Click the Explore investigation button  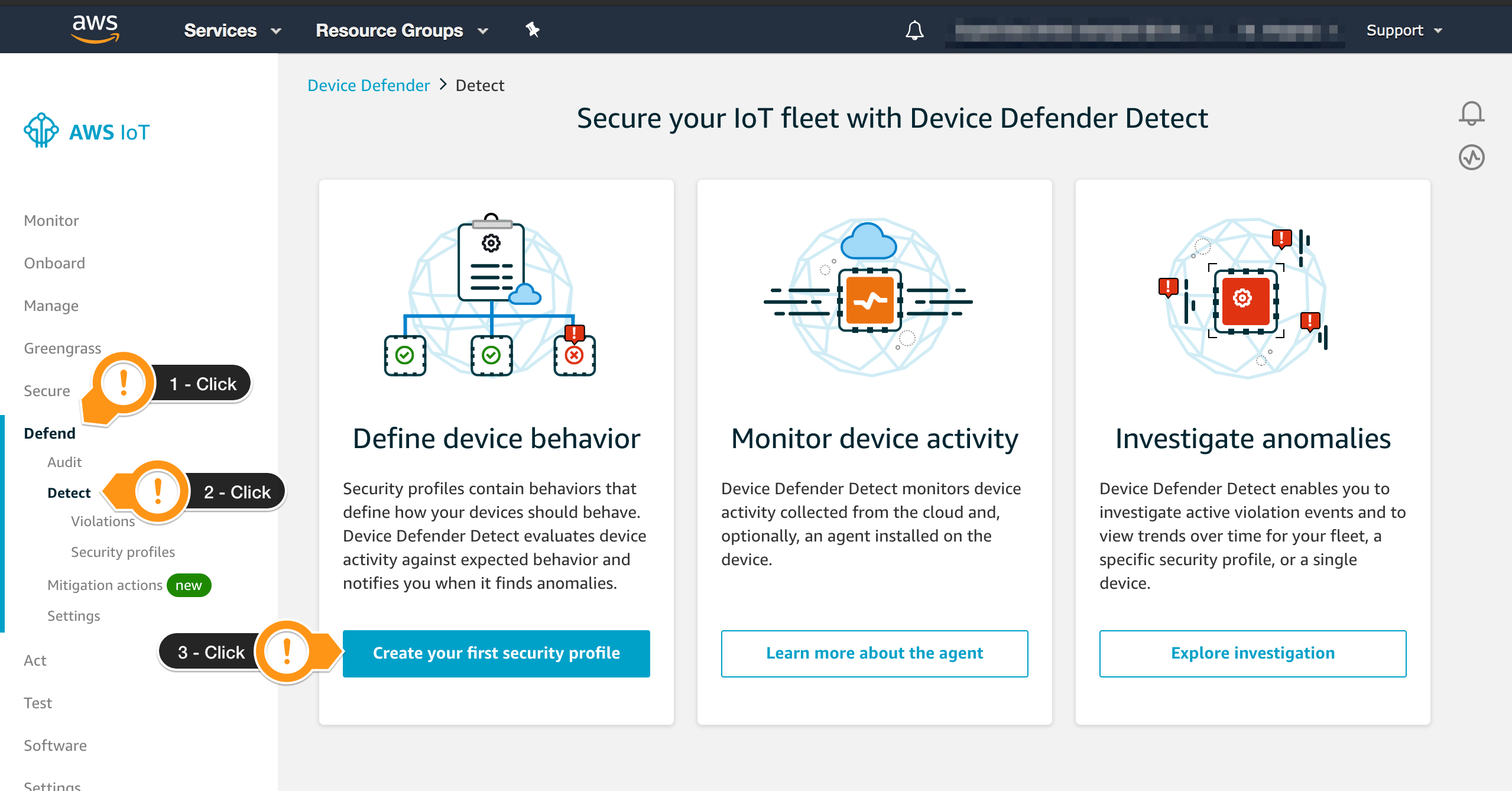(x=1253, y=653)
